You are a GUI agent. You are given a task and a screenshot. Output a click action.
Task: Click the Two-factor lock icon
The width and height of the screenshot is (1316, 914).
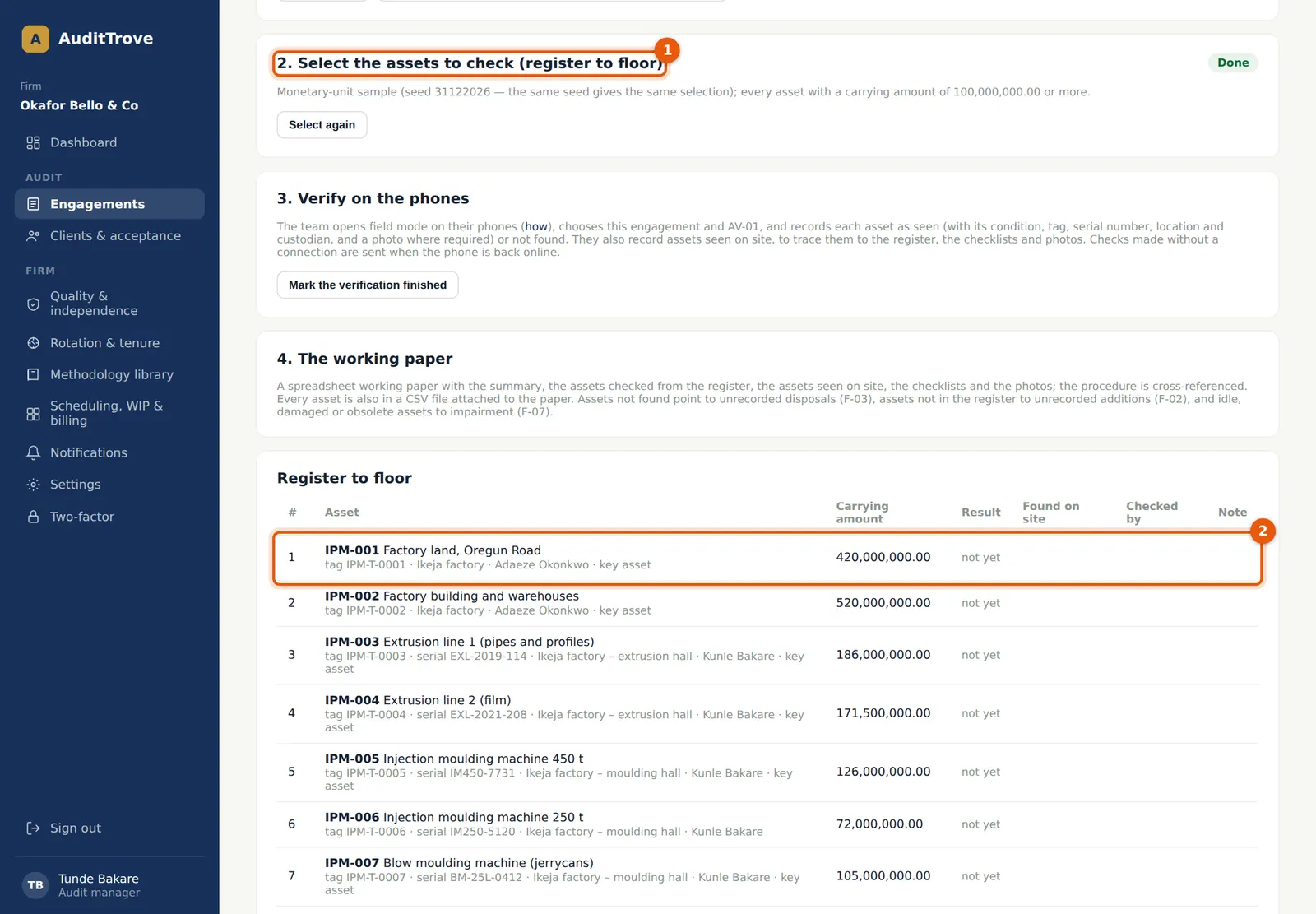click(33, 517)
